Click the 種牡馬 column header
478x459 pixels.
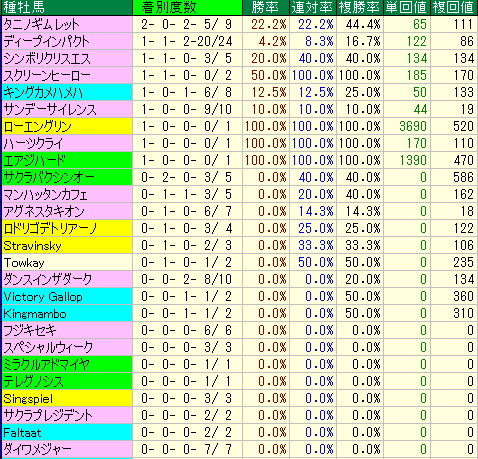point(66,7)
